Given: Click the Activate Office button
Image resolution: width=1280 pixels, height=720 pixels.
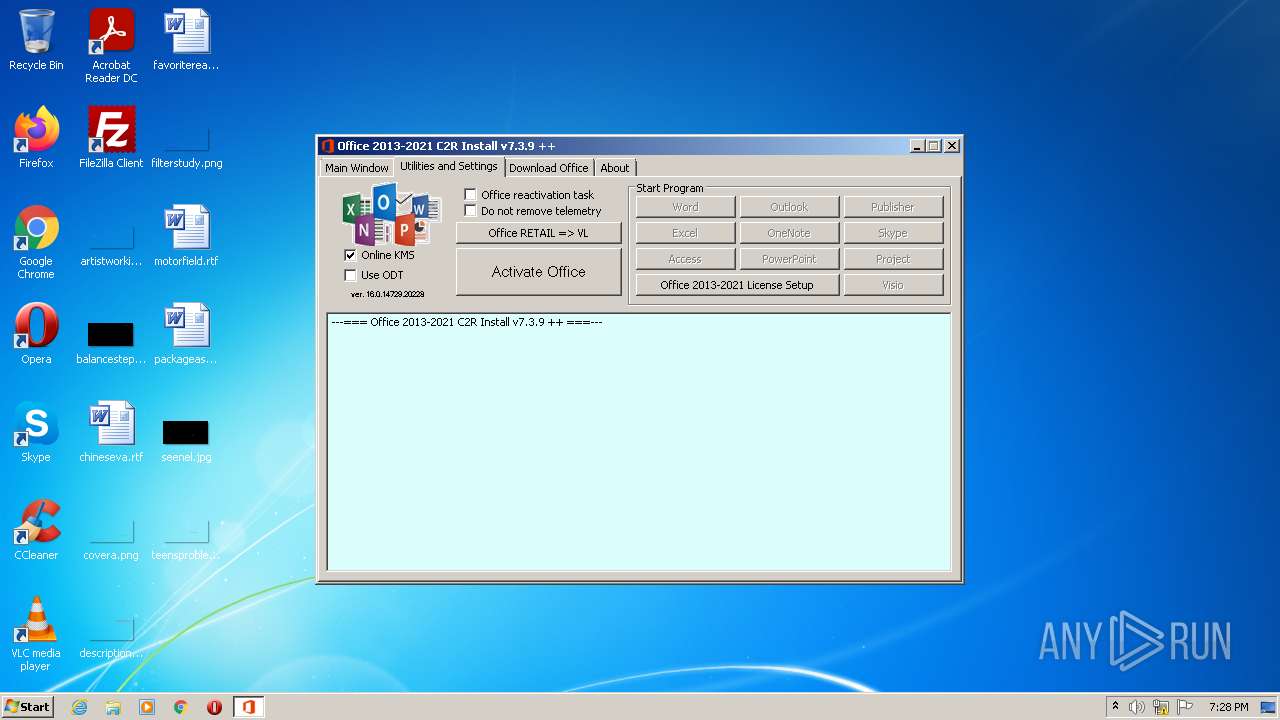Looking at the screenshot, I should [x=538, y=272].
